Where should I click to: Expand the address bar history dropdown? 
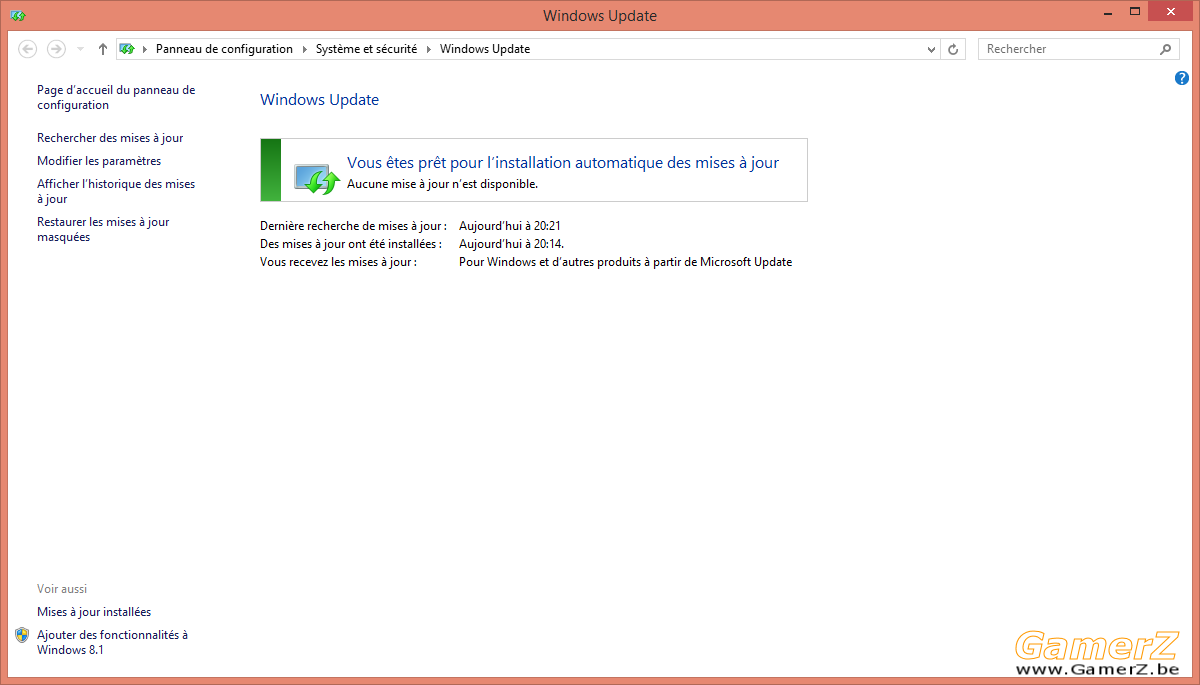[931, 49]
